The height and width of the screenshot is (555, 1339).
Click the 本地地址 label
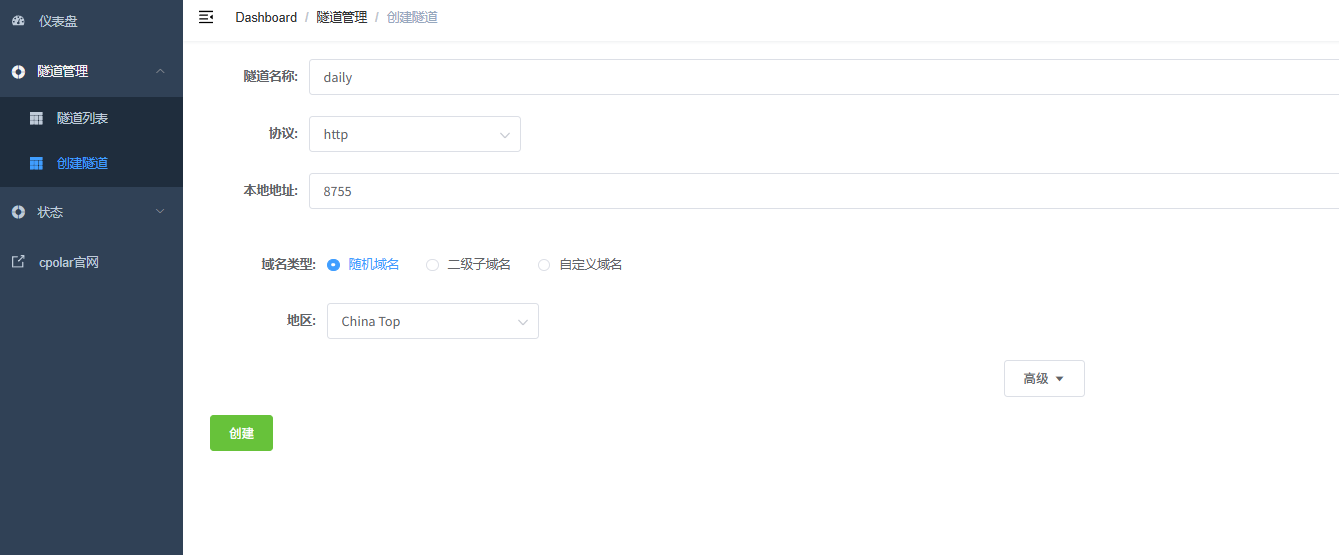[x=270, y=190]
